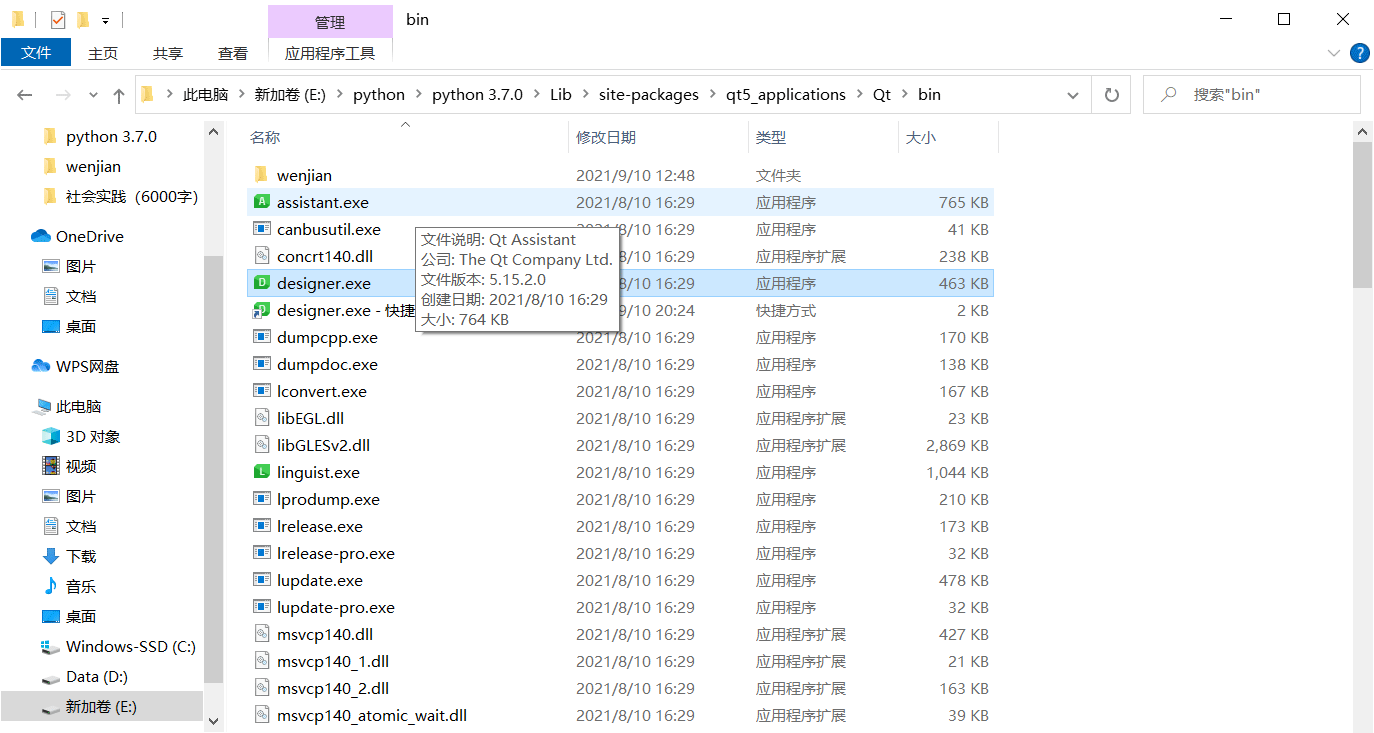Click the properties checkmark quick access icon
The height and width of the screenshot is (733, 1374).
pos(58,19)
